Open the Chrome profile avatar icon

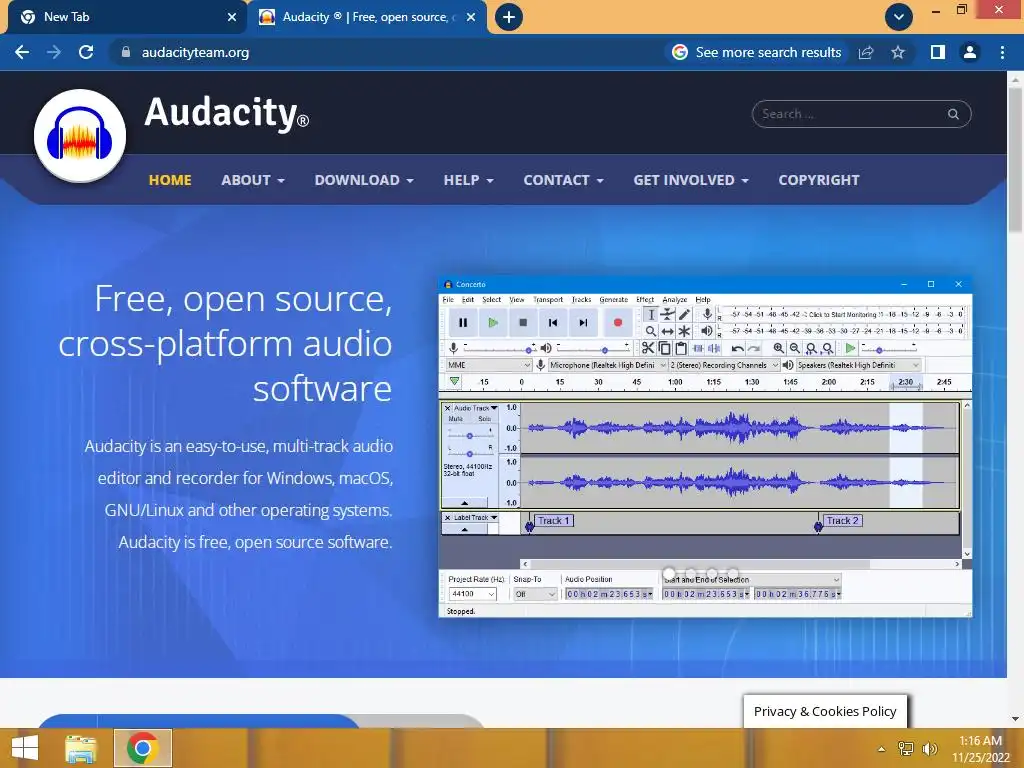[970, 52]
